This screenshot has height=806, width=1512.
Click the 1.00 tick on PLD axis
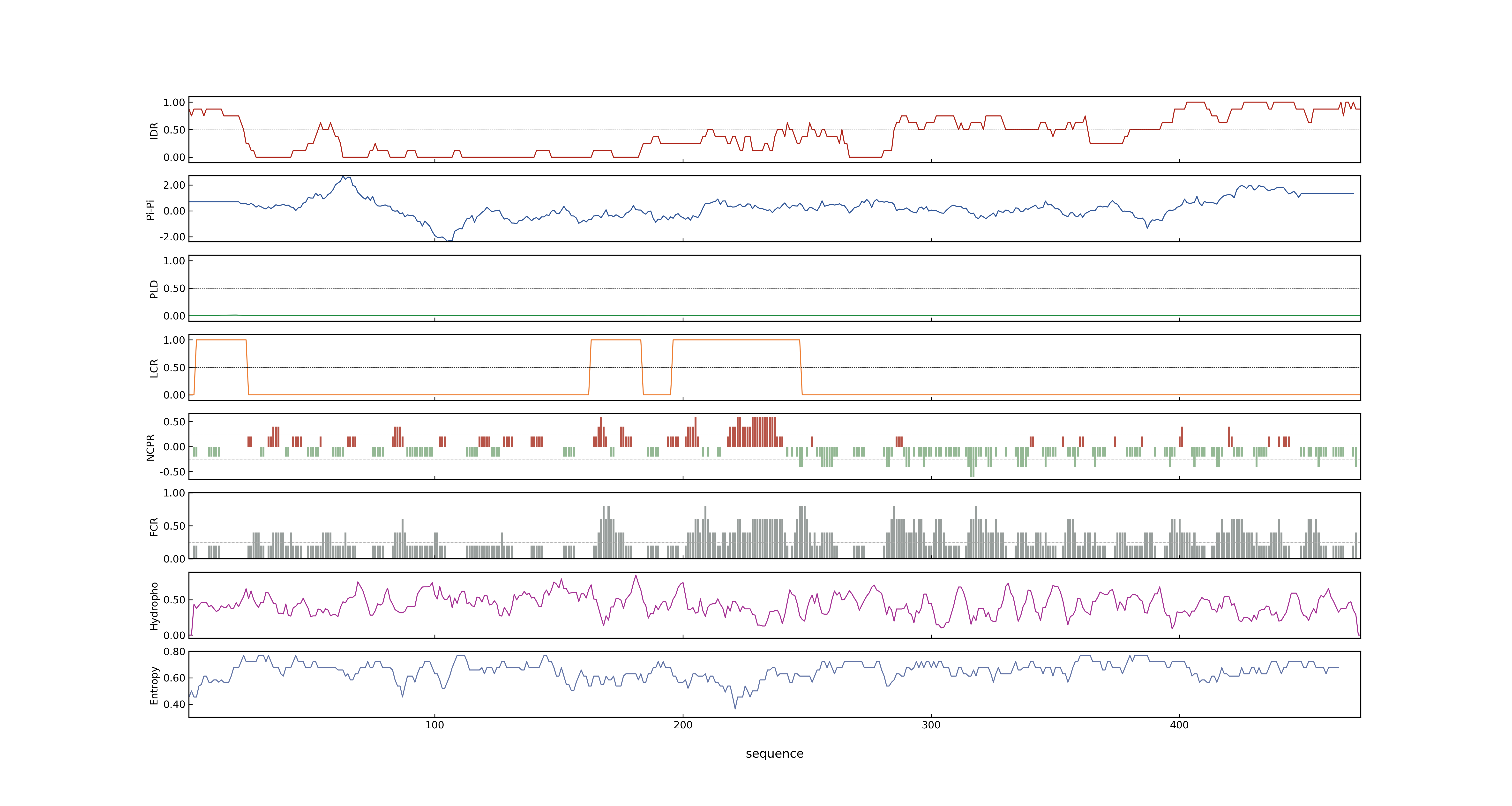click(x=174, y=261)
